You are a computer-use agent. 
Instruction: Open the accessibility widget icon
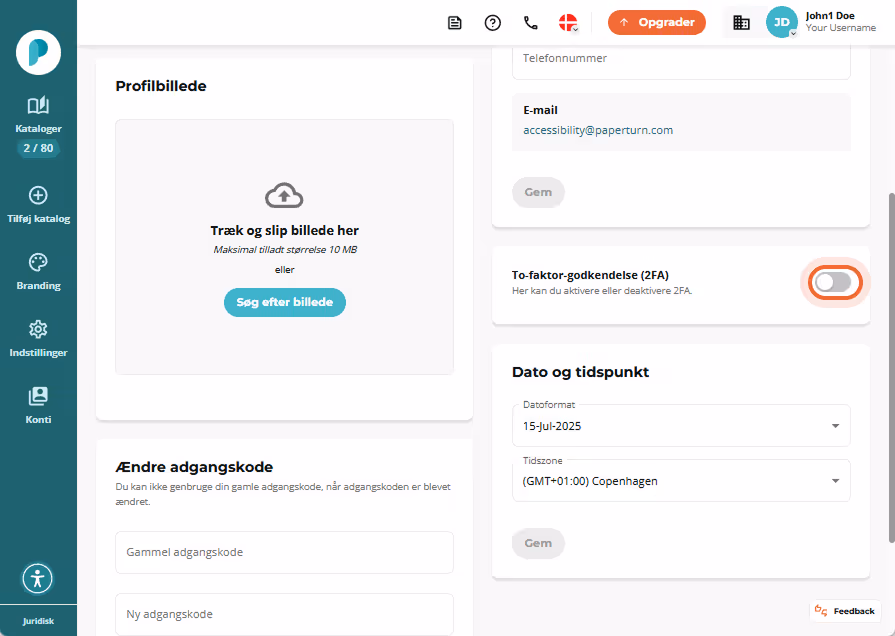[x=38, y=579]
